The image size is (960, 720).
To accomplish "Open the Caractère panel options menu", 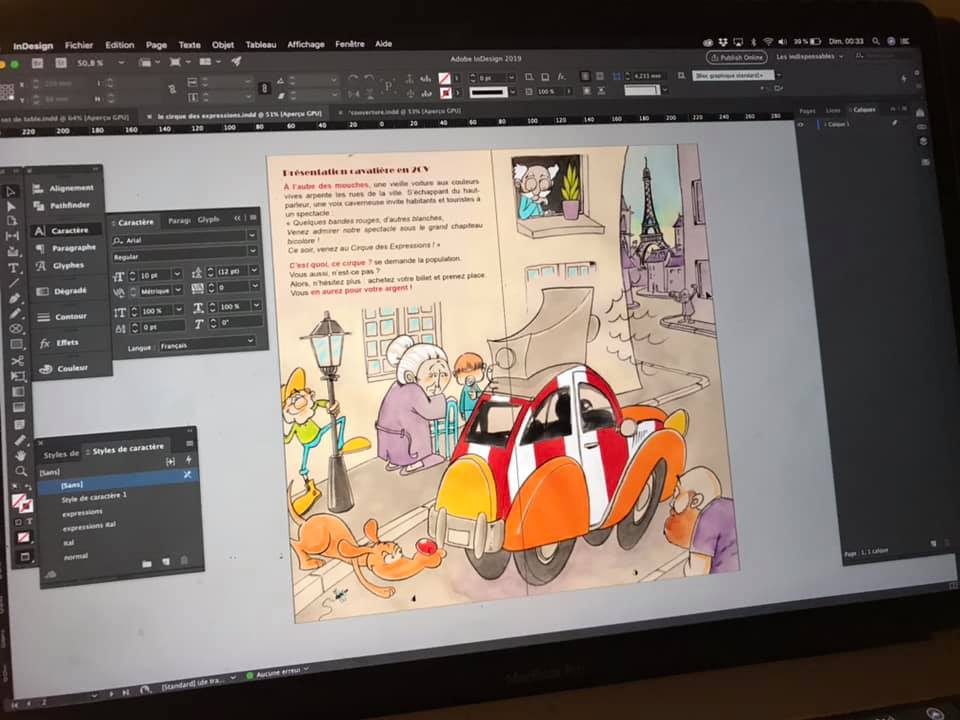I will click(x=253, y=217).
